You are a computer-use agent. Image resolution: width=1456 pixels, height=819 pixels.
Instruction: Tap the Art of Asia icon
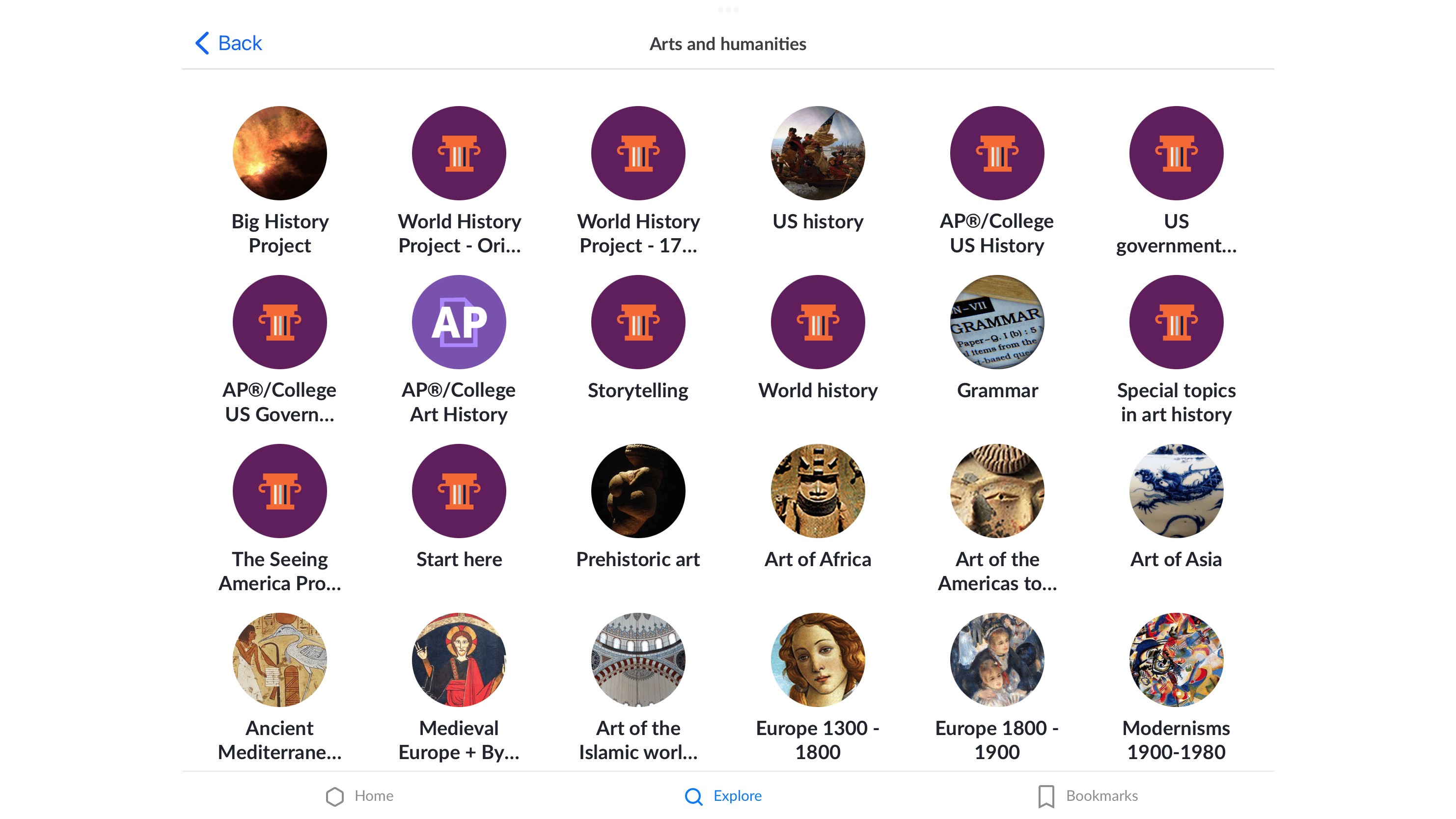click(1176, 491)
